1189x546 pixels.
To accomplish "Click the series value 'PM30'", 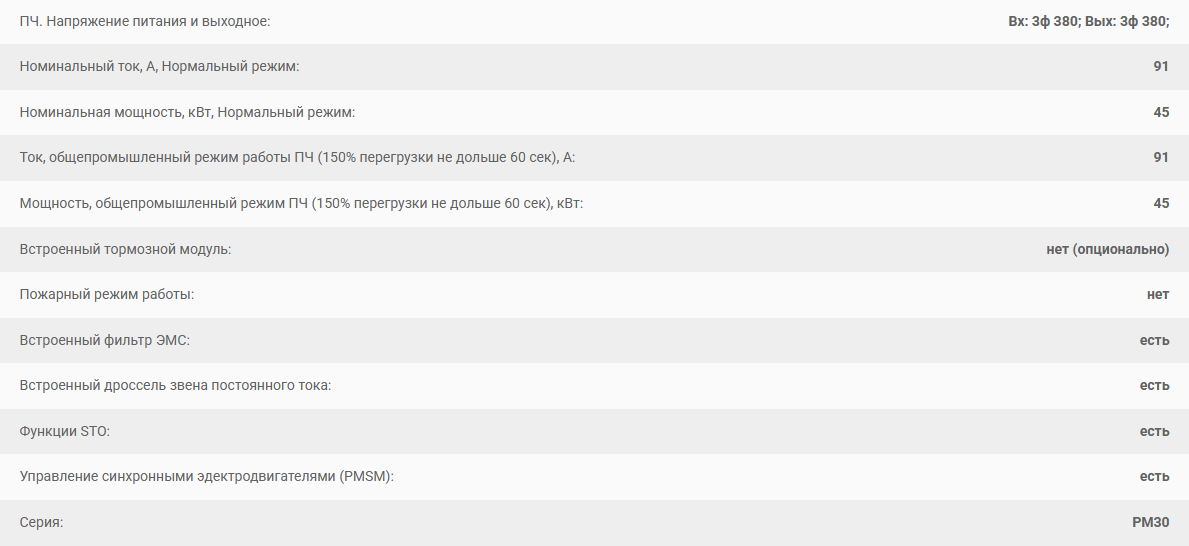I will [x=1150, y=522].
